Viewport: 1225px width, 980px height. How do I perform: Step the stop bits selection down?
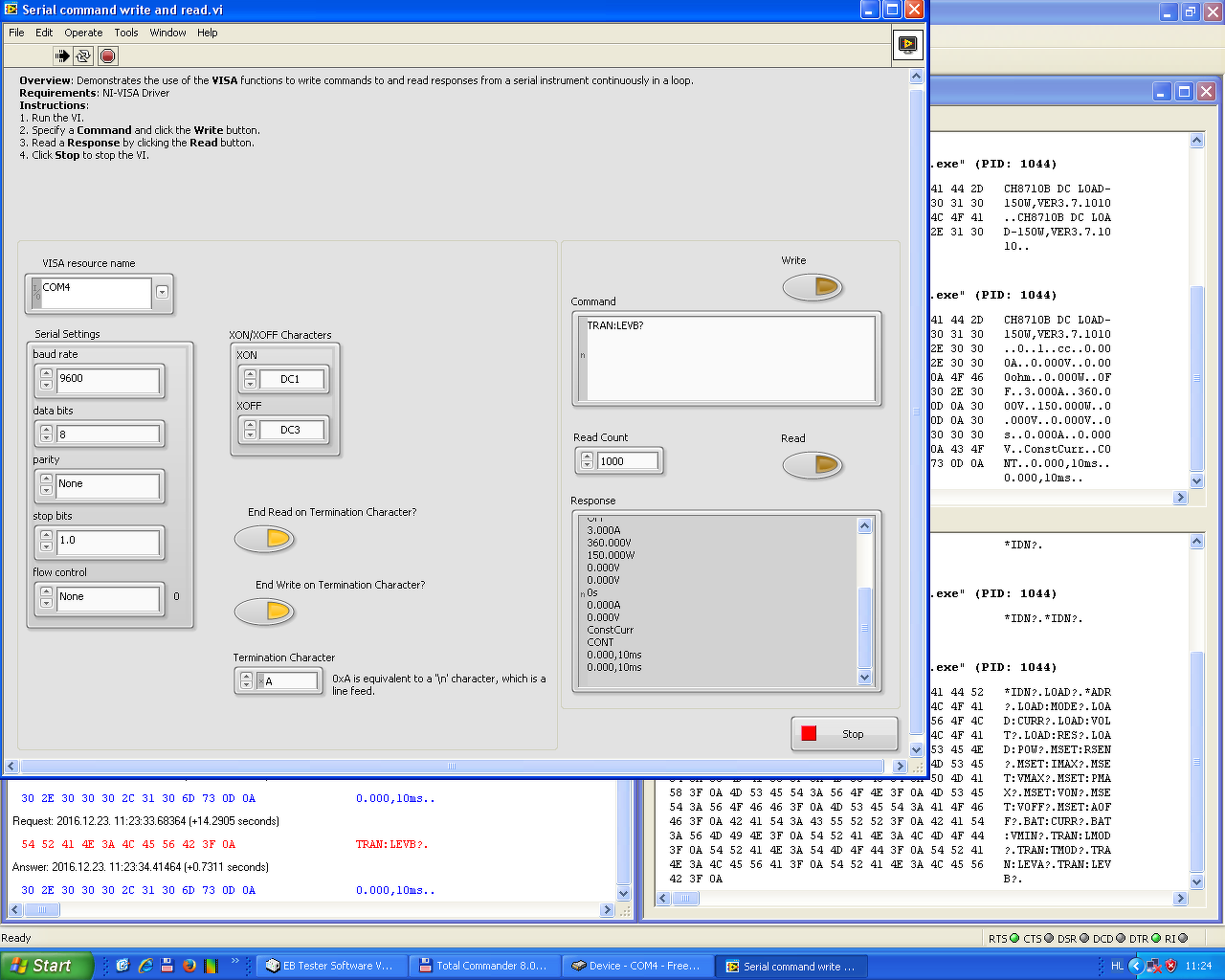click(46, 548)
